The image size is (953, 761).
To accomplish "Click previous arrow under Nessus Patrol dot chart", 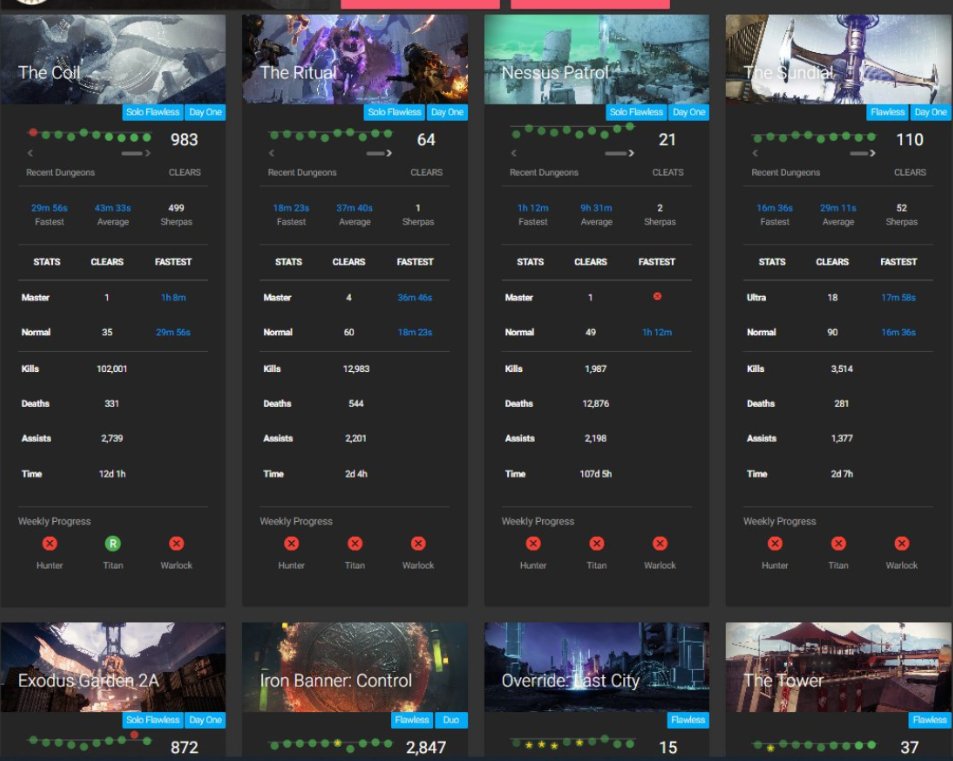I will 514,153.
